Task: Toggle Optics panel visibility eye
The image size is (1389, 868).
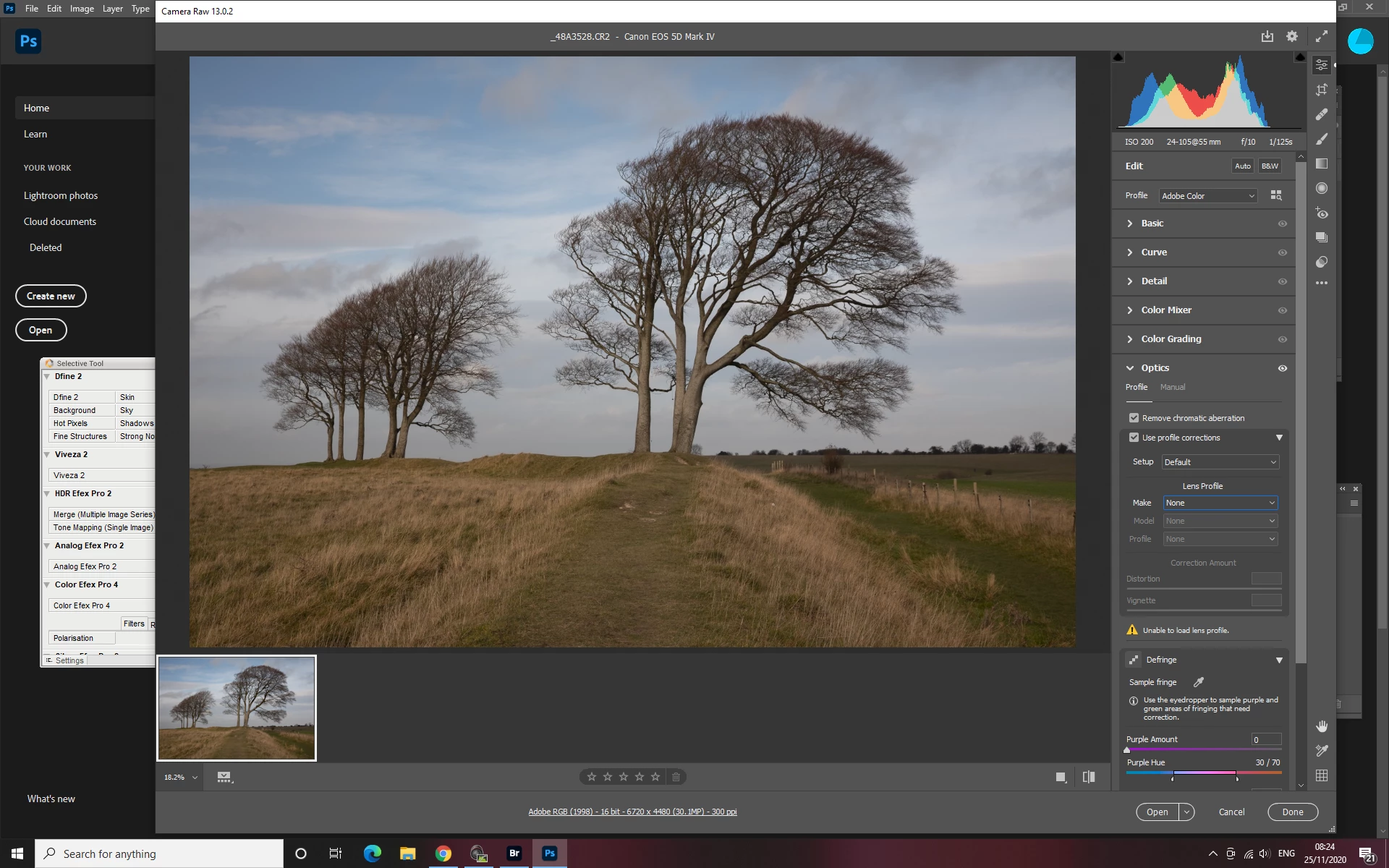Action: (x=1282, y=368)
